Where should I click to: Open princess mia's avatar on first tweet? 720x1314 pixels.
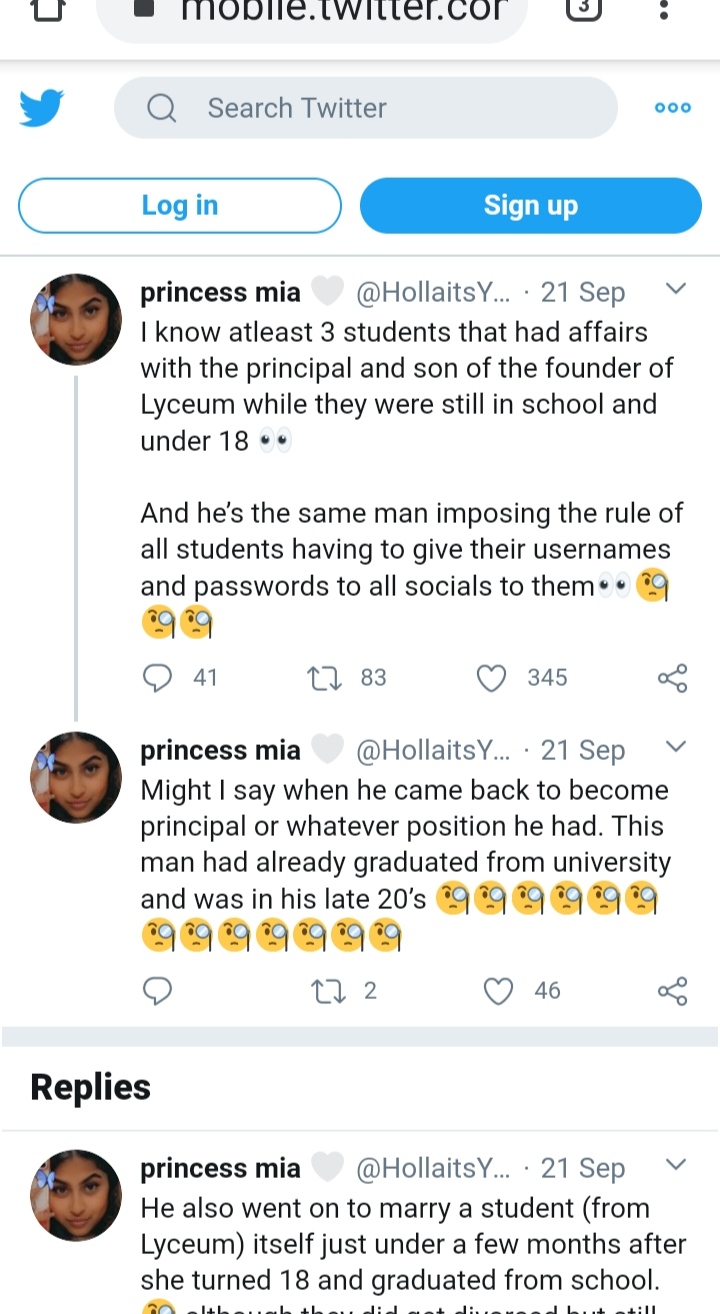coord(76,319)
